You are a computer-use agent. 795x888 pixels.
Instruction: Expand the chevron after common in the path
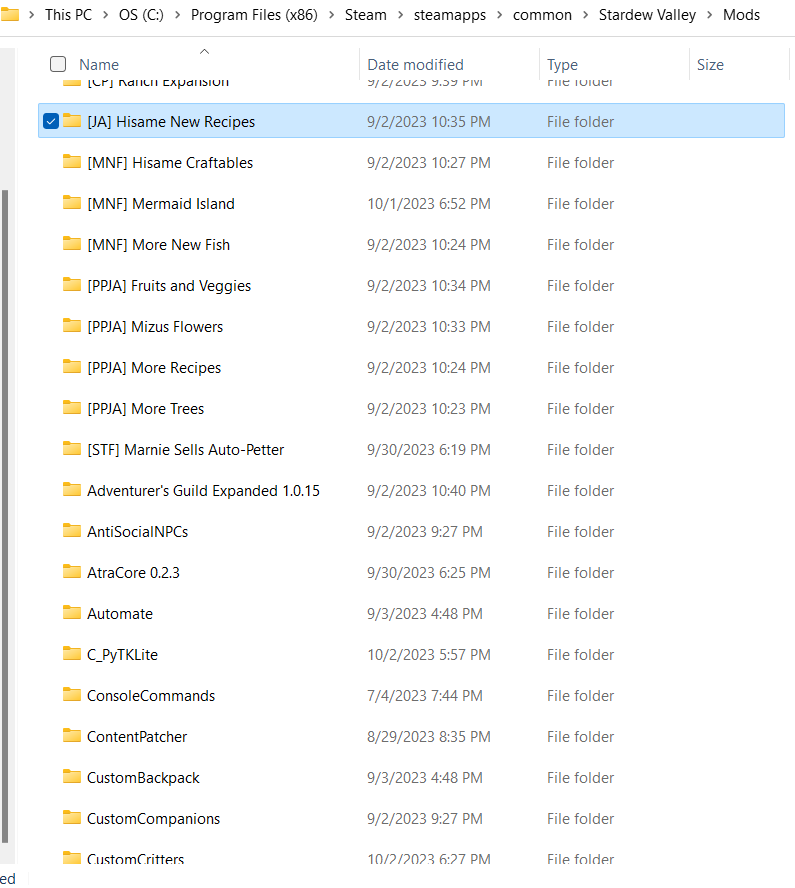[586, 15]
